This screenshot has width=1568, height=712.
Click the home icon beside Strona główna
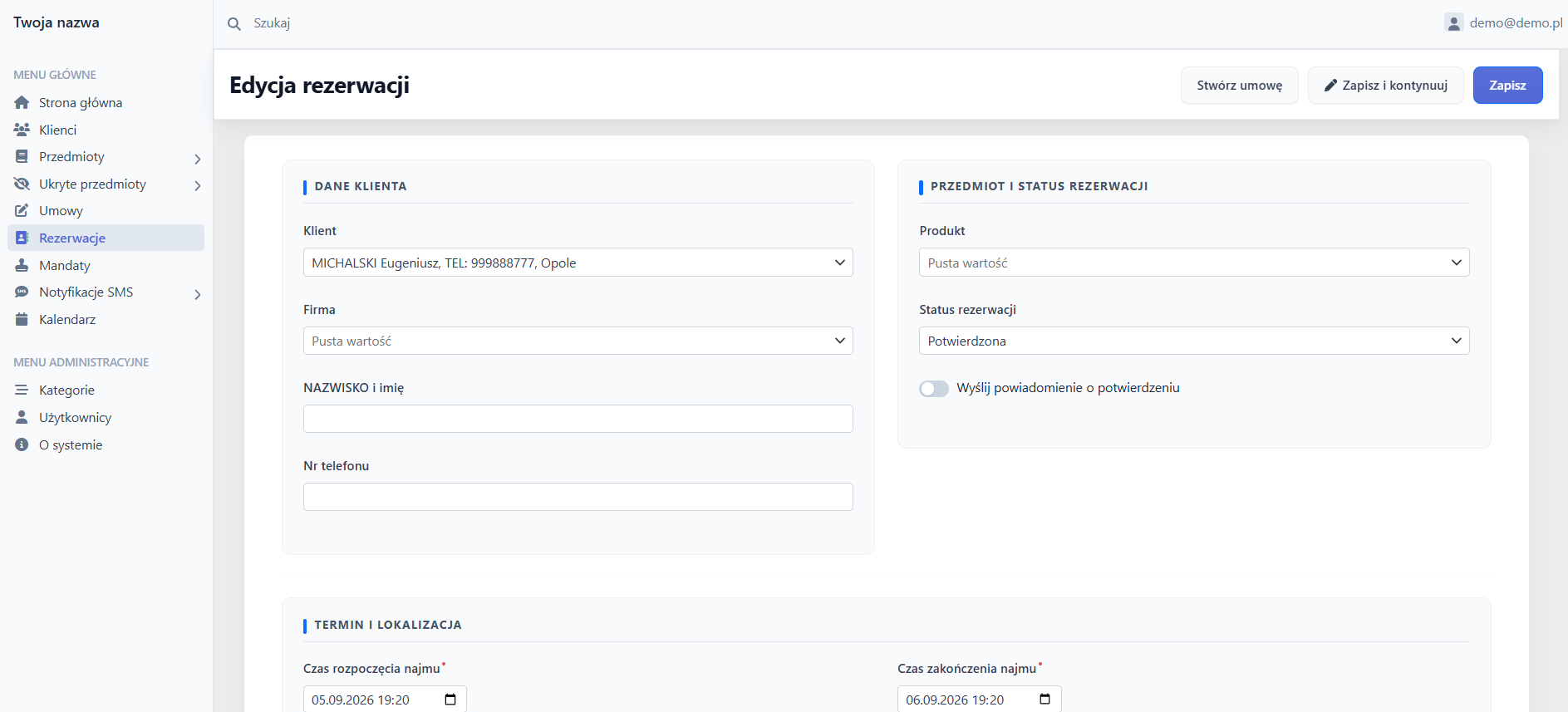pyautogui.click(x=22, y=103)
